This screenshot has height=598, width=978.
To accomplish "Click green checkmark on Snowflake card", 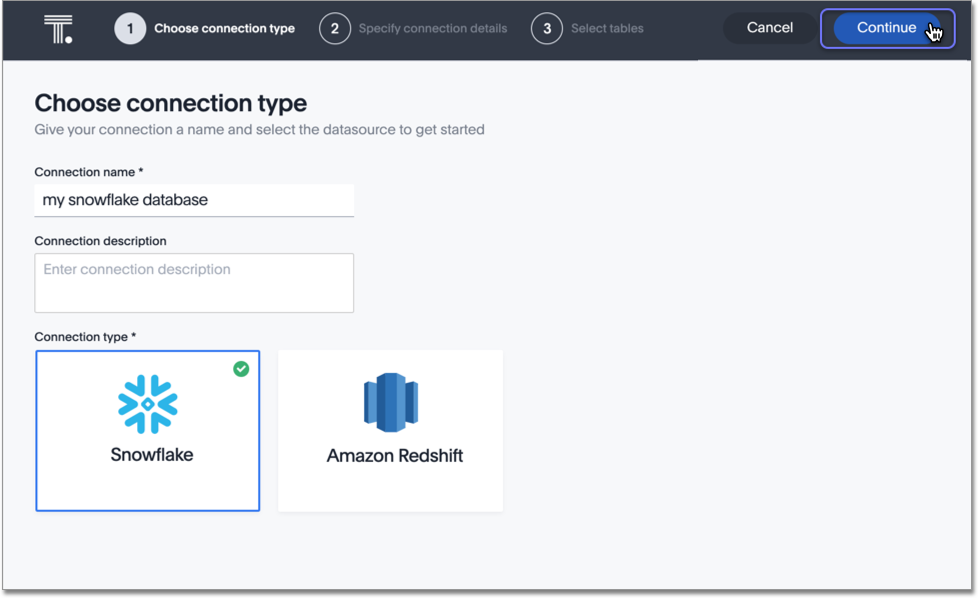I will [241, 369].
